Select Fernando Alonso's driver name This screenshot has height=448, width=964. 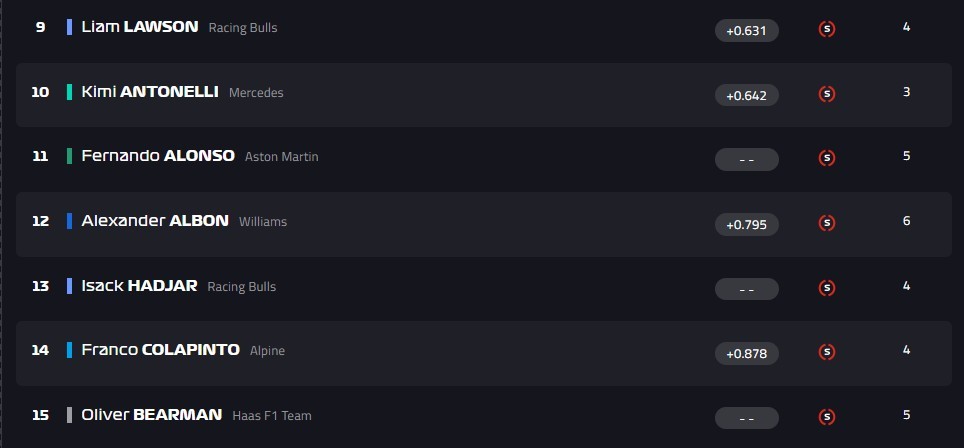[x=157, y=156]
